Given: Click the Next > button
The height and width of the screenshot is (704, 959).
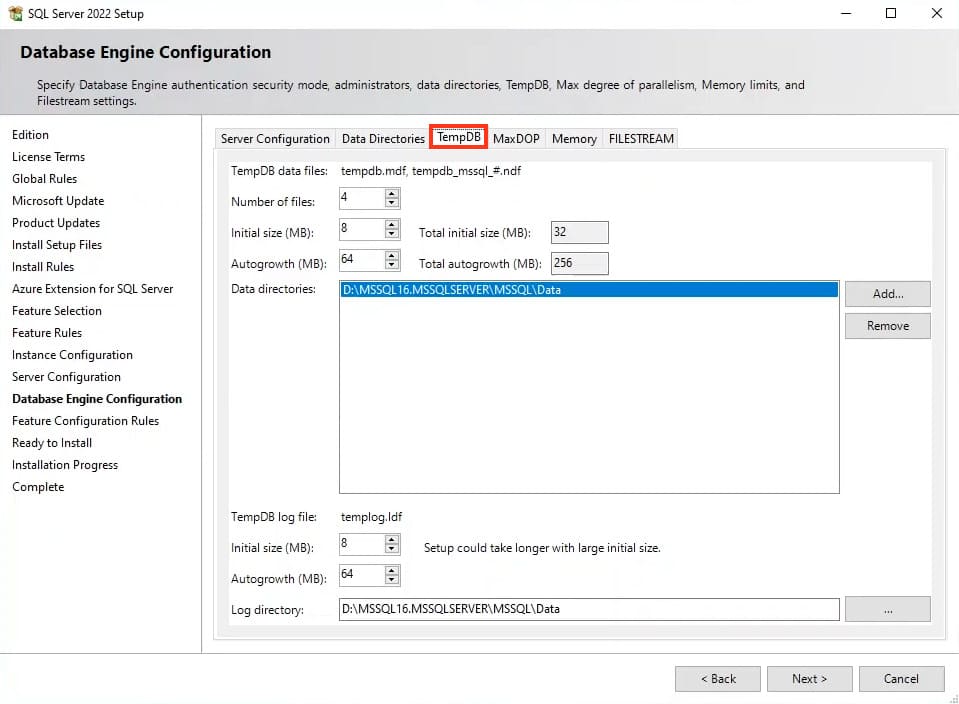Looking at the screenshot, I should [810, 679].
